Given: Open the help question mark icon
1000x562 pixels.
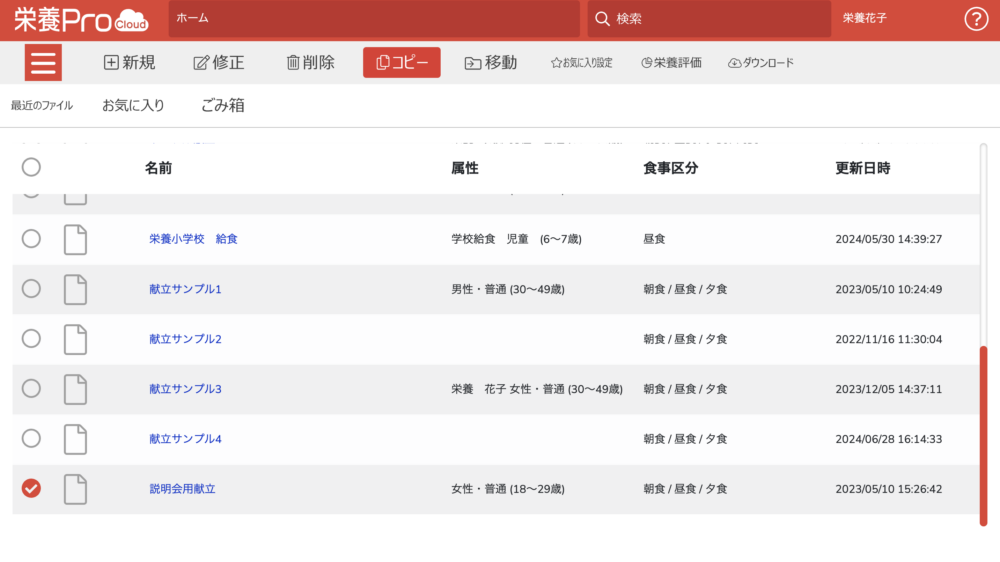Looking at the screenshot, I should click(x=975, y=19).
